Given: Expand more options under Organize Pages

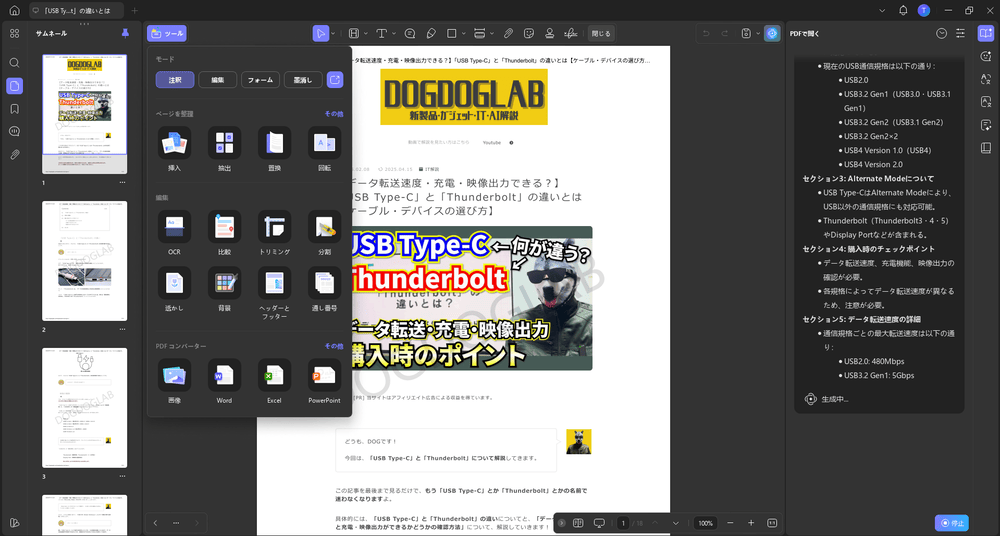Looking at the screenshot, I should click(x=333, y=114).
